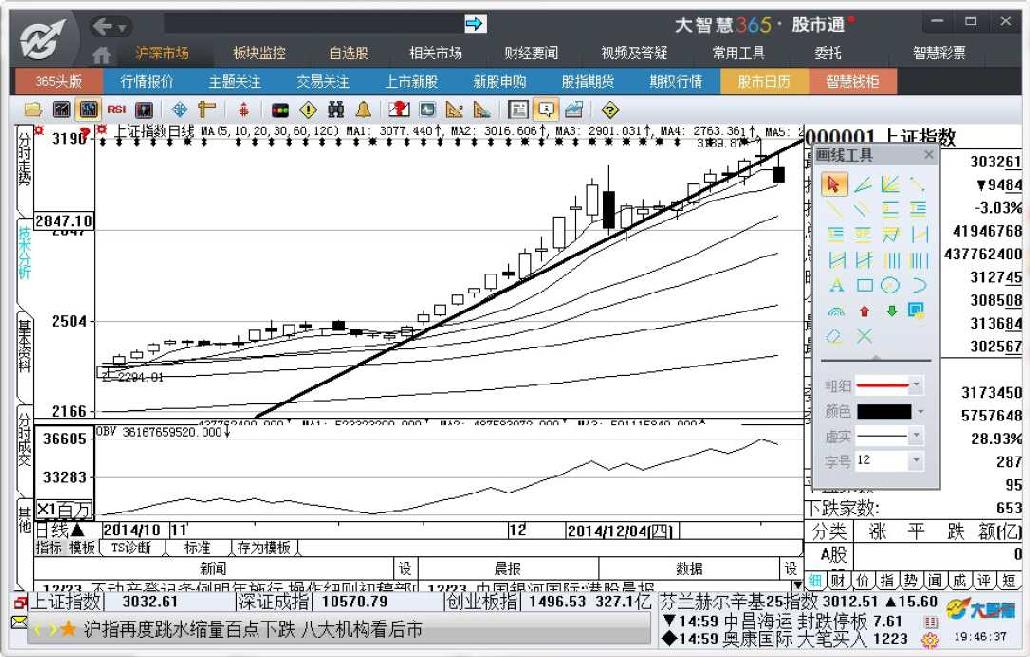Screen dimensions: 1030x657
Task: Click the blue go-arrow beside search box
Action: pos(474,24)
